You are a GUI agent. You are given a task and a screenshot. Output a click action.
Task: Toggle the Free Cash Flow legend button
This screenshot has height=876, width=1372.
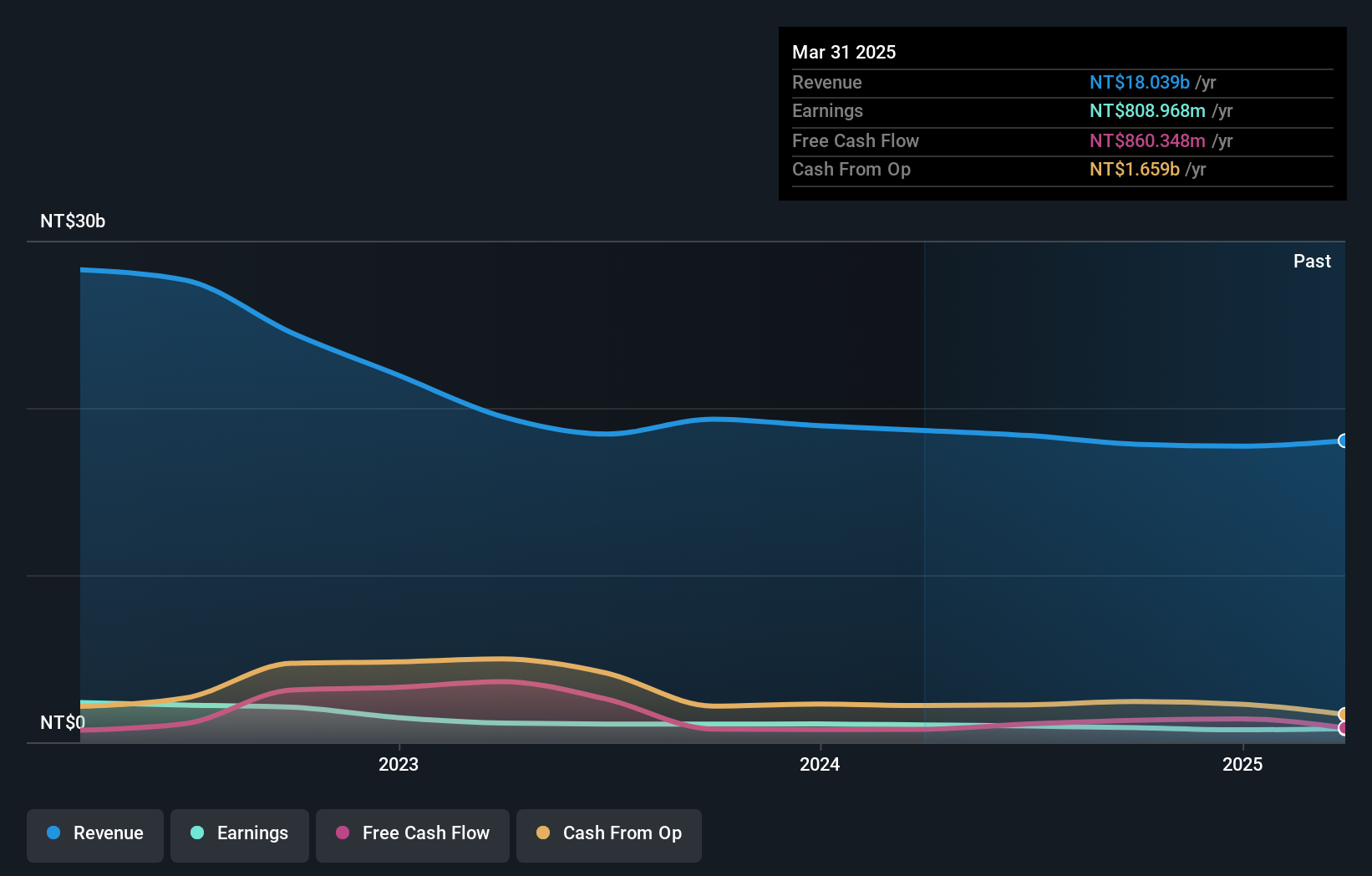pos(413,835)
